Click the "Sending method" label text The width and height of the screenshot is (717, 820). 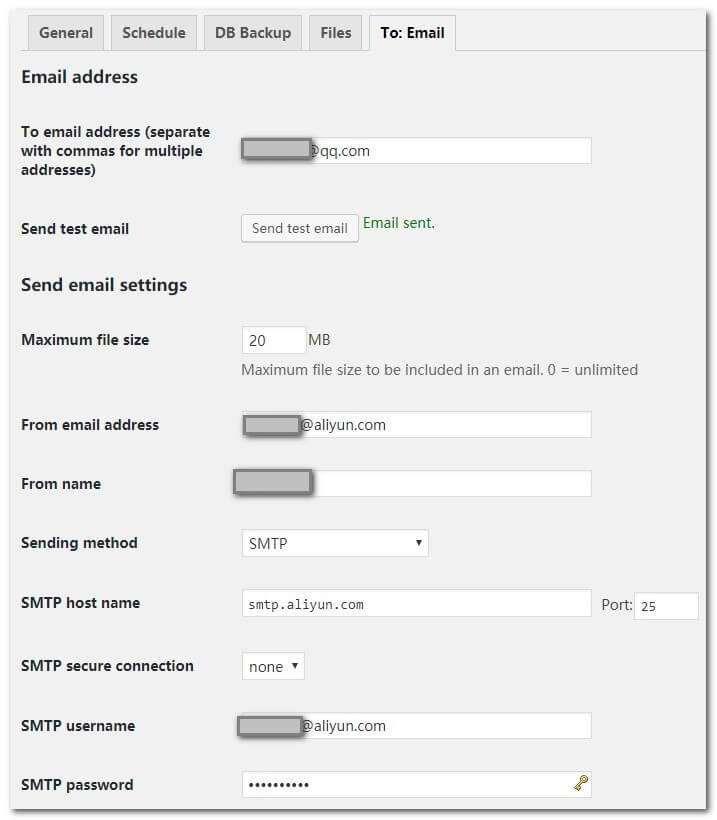coord(79,543)
